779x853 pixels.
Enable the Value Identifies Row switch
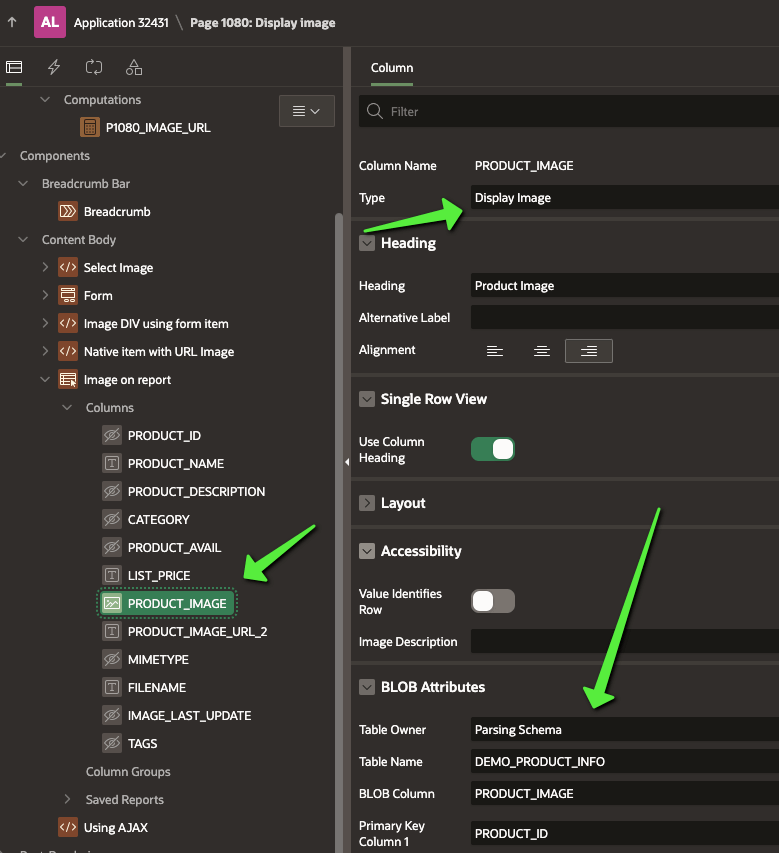click(492, 601)
